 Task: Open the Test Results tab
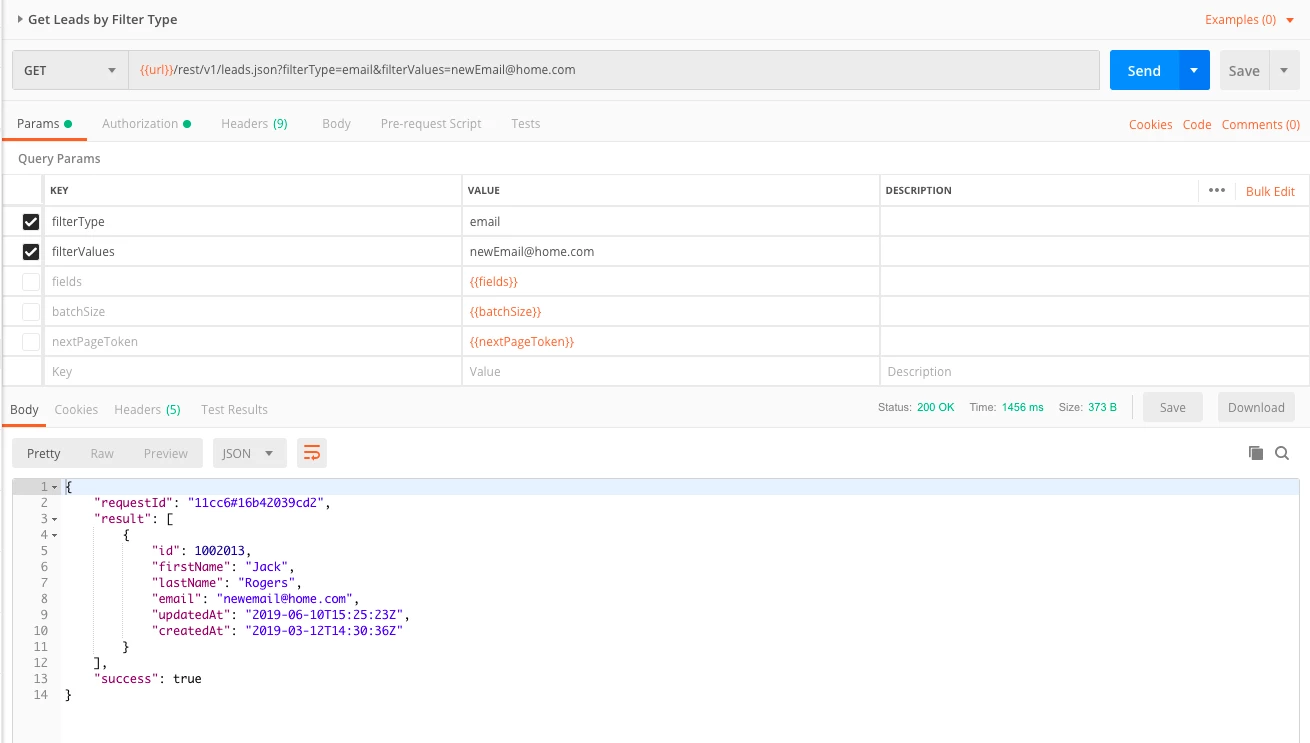(234, 409)
